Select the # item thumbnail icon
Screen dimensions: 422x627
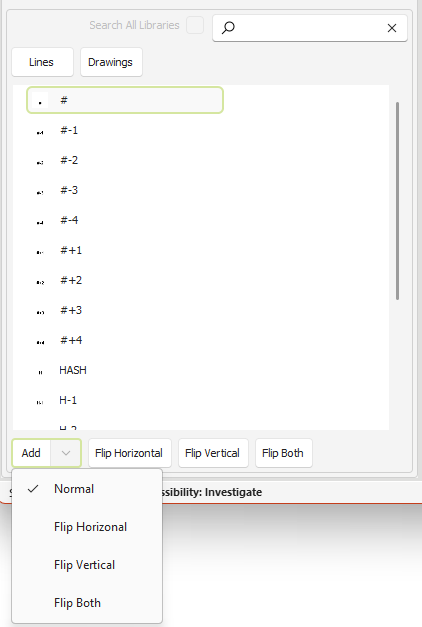click(x=40, y=100)
